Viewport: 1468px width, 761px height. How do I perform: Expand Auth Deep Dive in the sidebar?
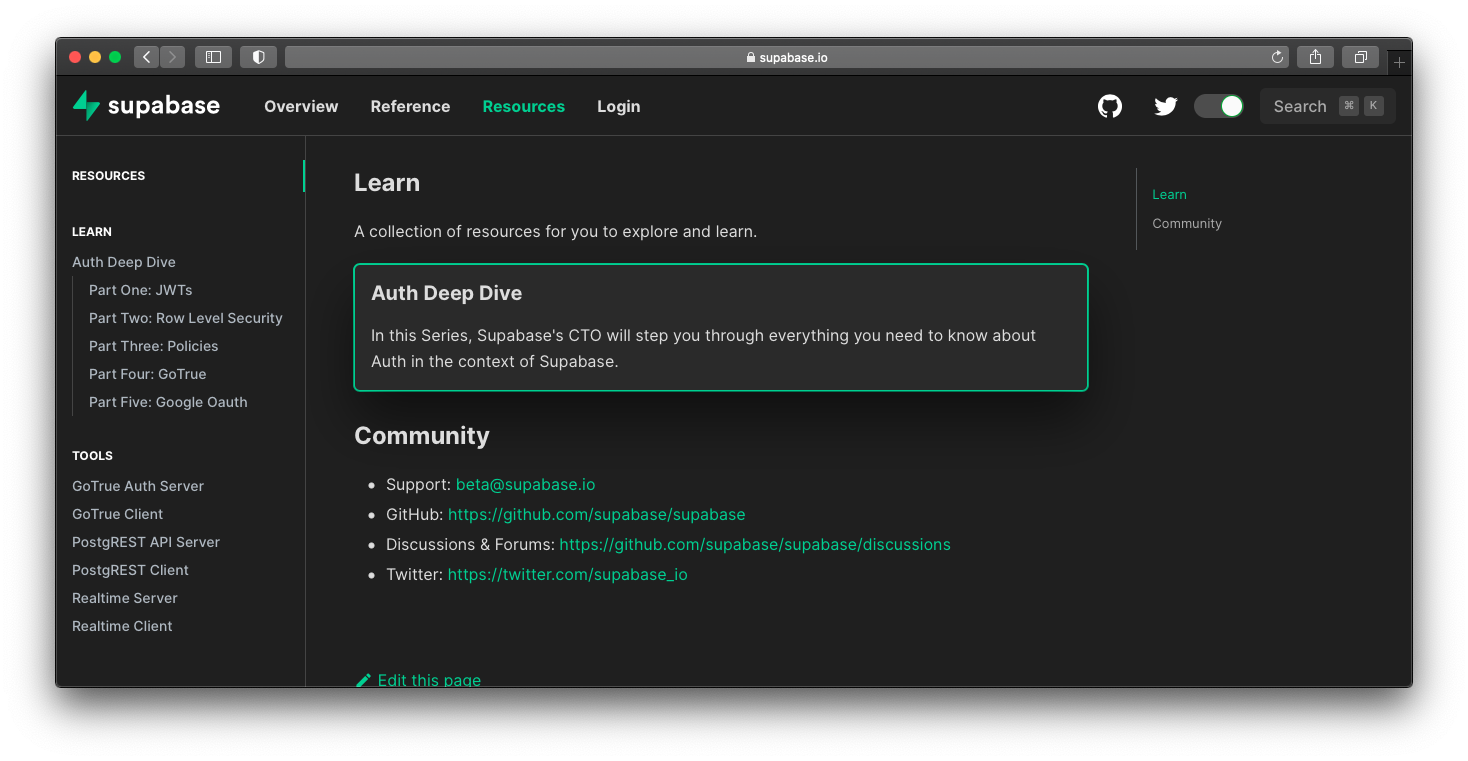(x=124, y=262)
